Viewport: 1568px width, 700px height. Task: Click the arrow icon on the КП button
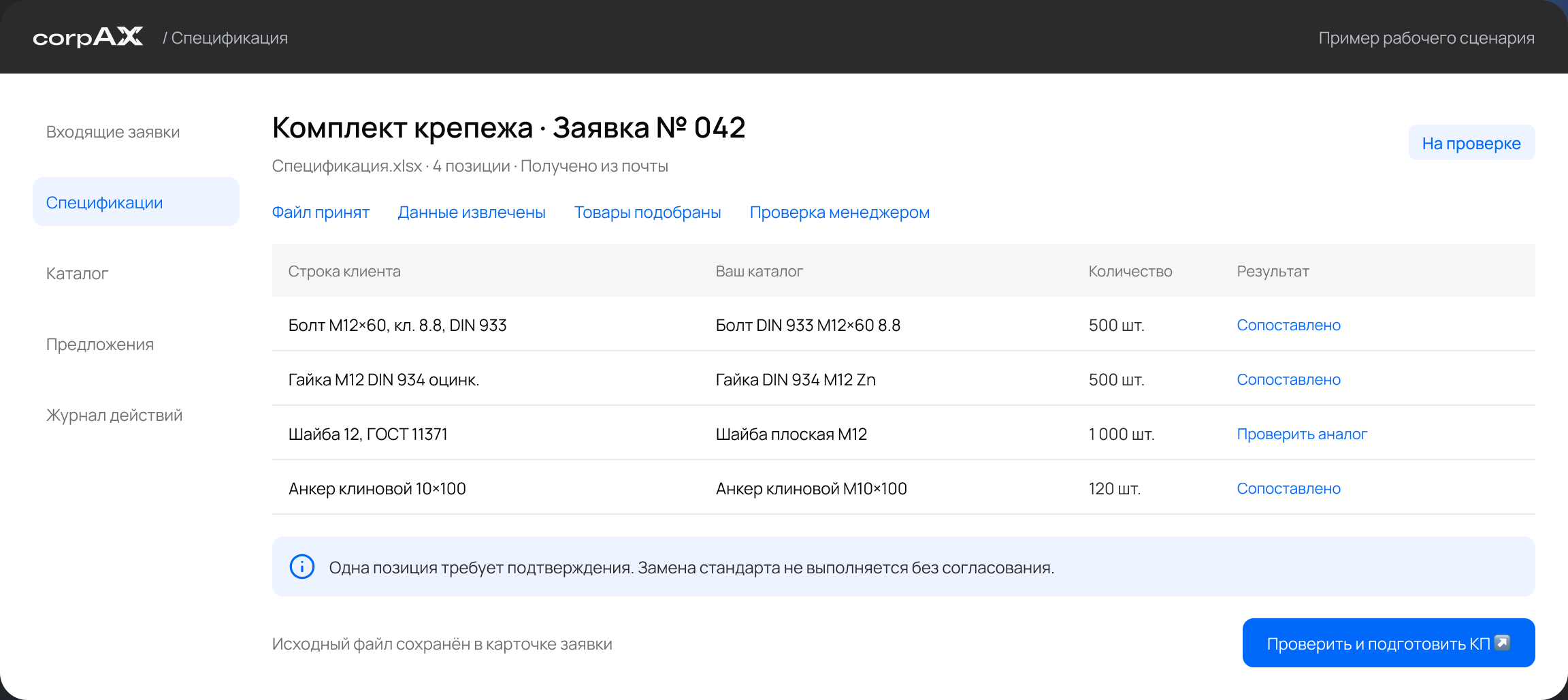coord(1502,642)
